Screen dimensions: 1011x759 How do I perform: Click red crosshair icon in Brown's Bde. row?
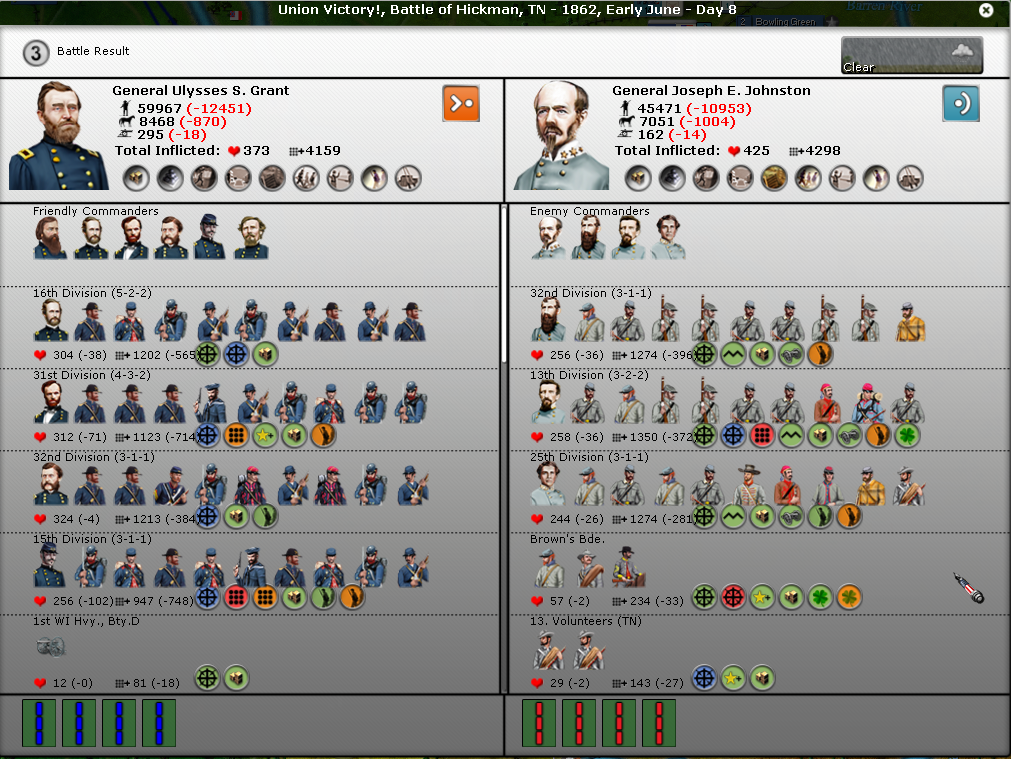[733, 598]
